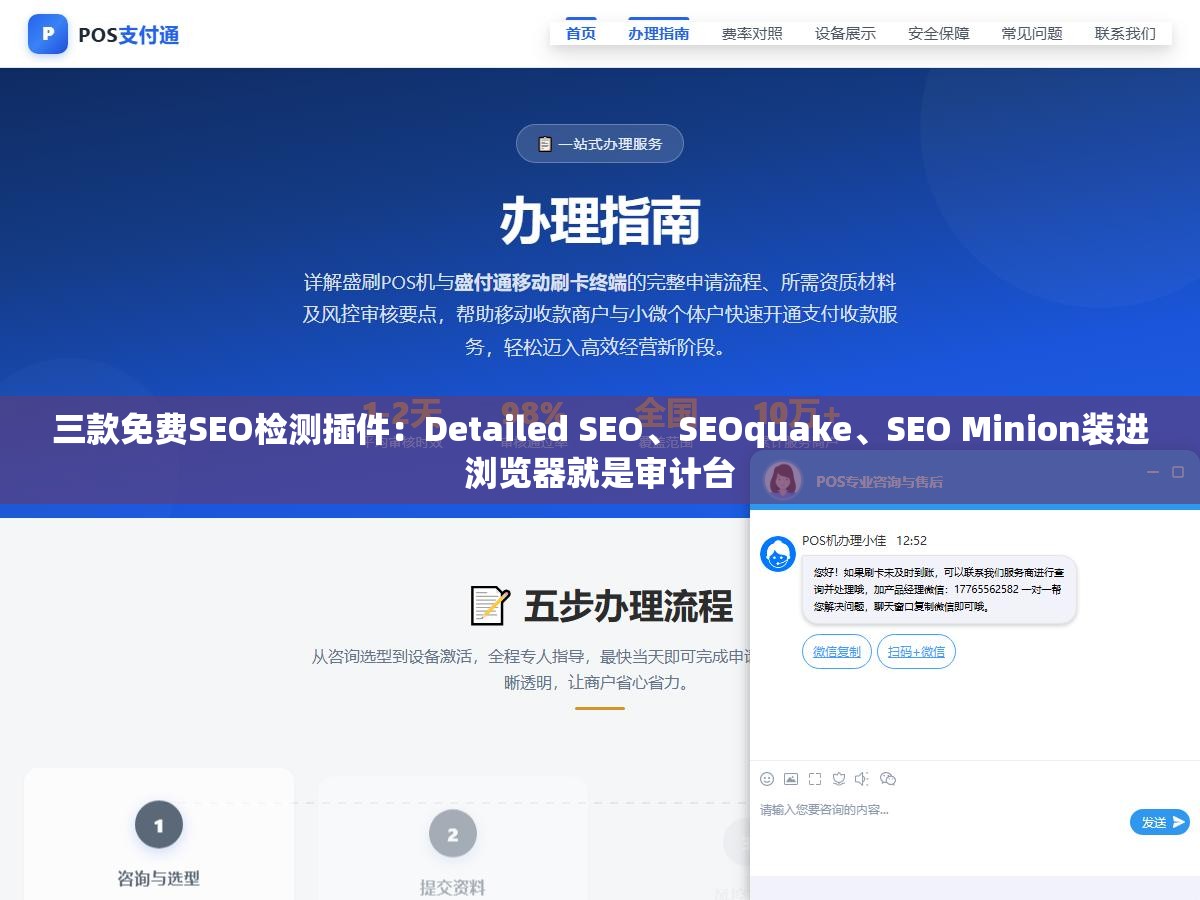Click the blue P logo icon
The height and width of the screenshot is (900, 1200).
click(48, 35)
